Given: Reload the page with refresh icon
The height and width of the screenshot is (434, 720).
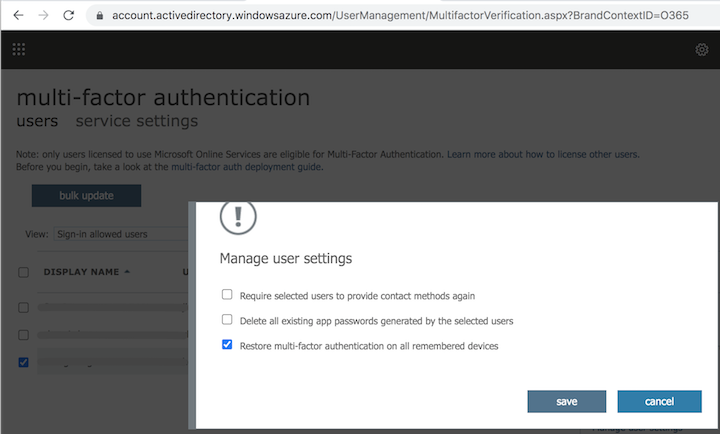Looking at the screenshot, I should 68,15.
